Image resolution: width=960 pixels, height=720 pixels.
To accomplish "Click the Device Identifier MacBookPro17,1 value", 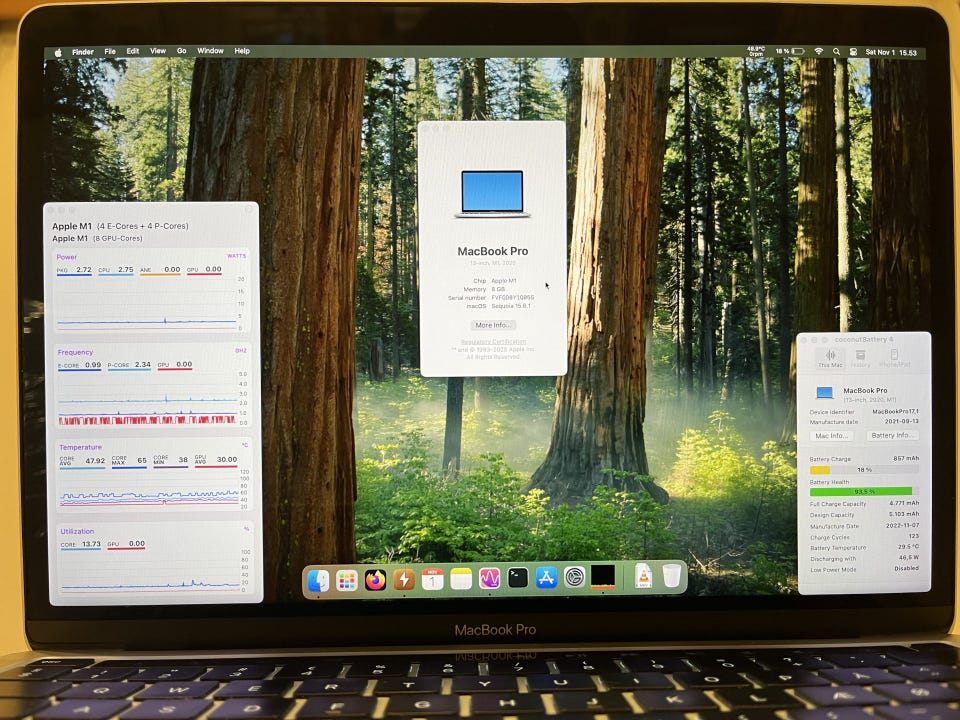I will (895, 411).
